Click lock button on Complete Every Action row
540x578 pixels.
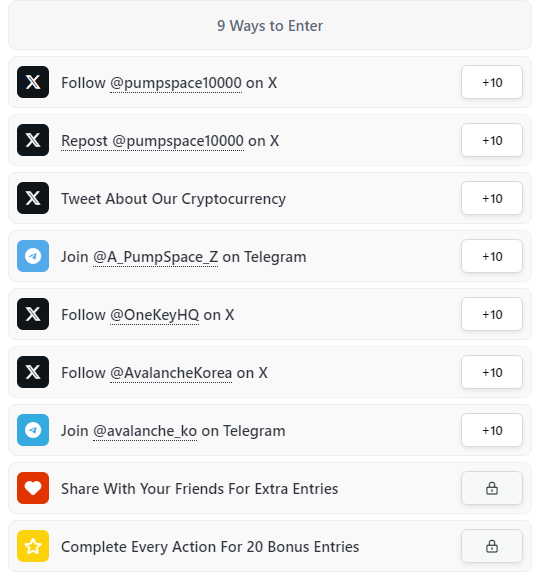492,546
